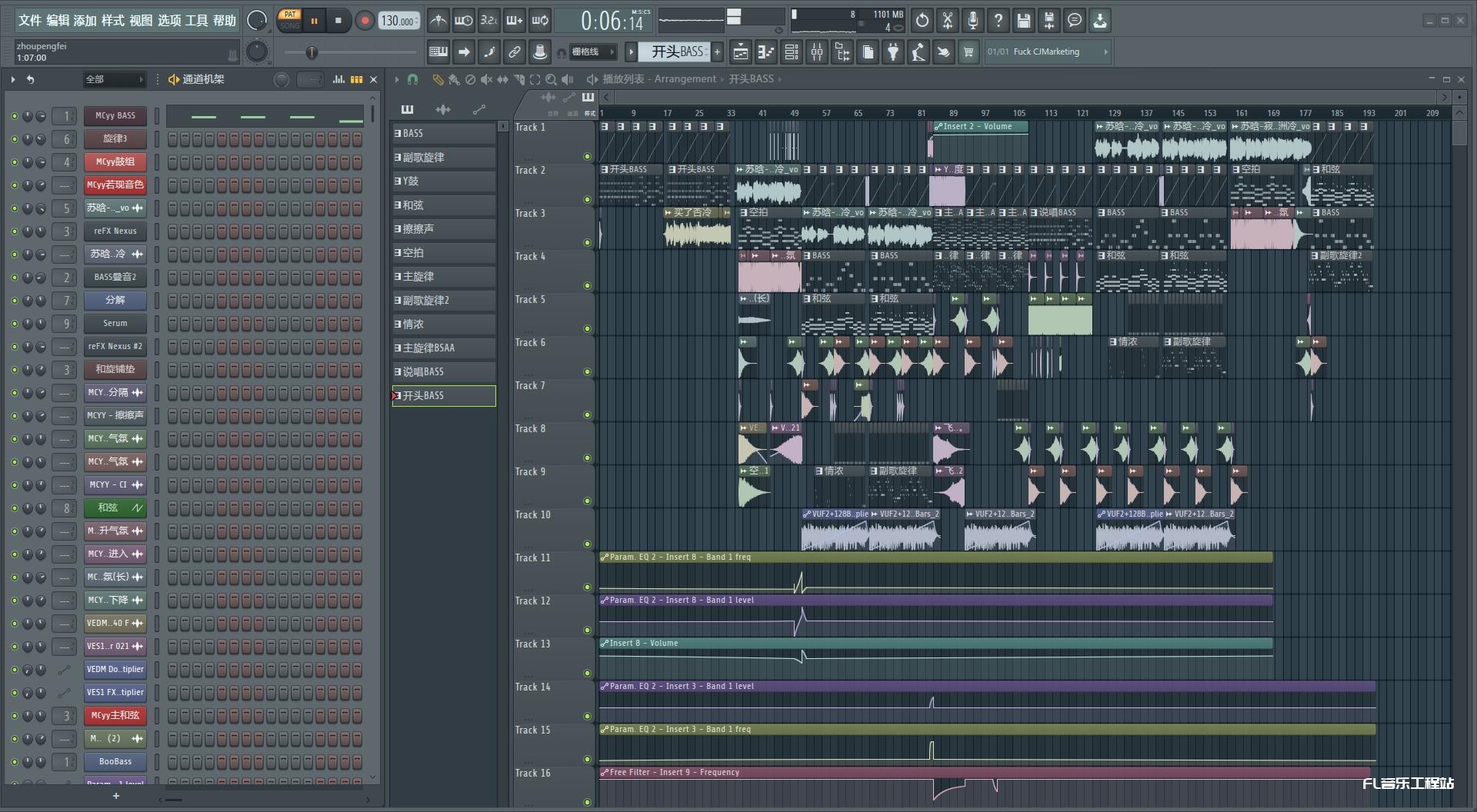Viewport: 1477px width, 812px height.
Task: Stop playback with the stop button
Action: click(338, 21)
